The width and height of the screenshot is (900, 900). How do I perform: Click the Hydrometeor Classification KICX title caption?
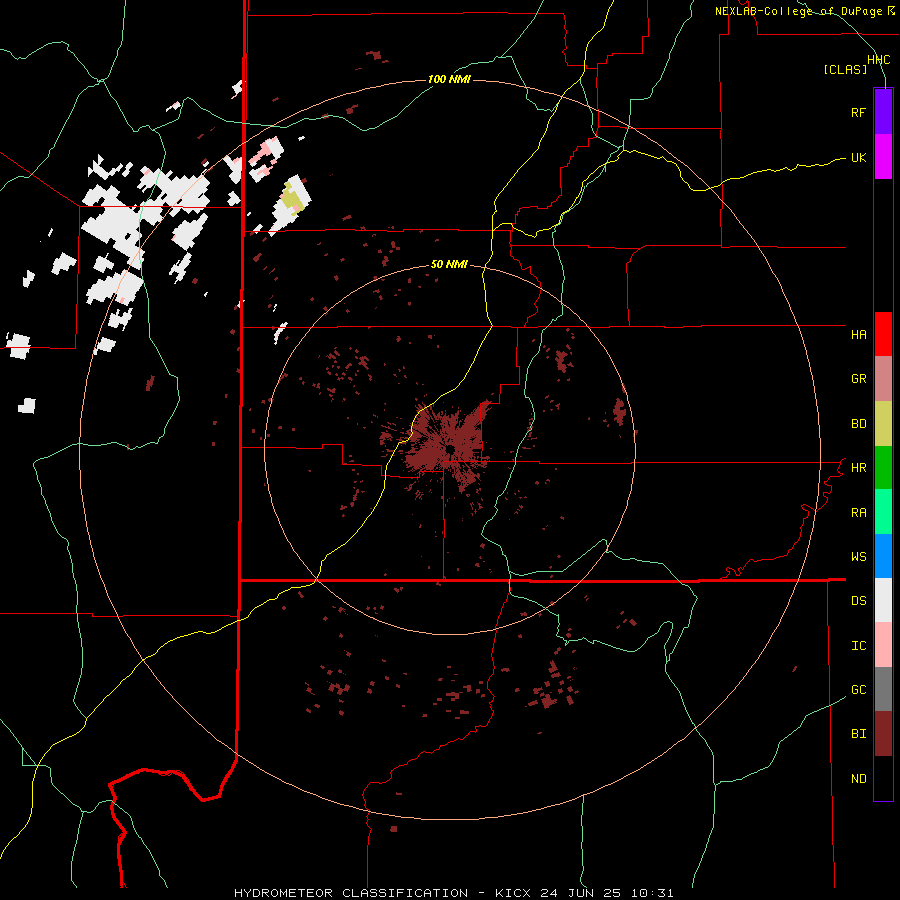point(453,893)
